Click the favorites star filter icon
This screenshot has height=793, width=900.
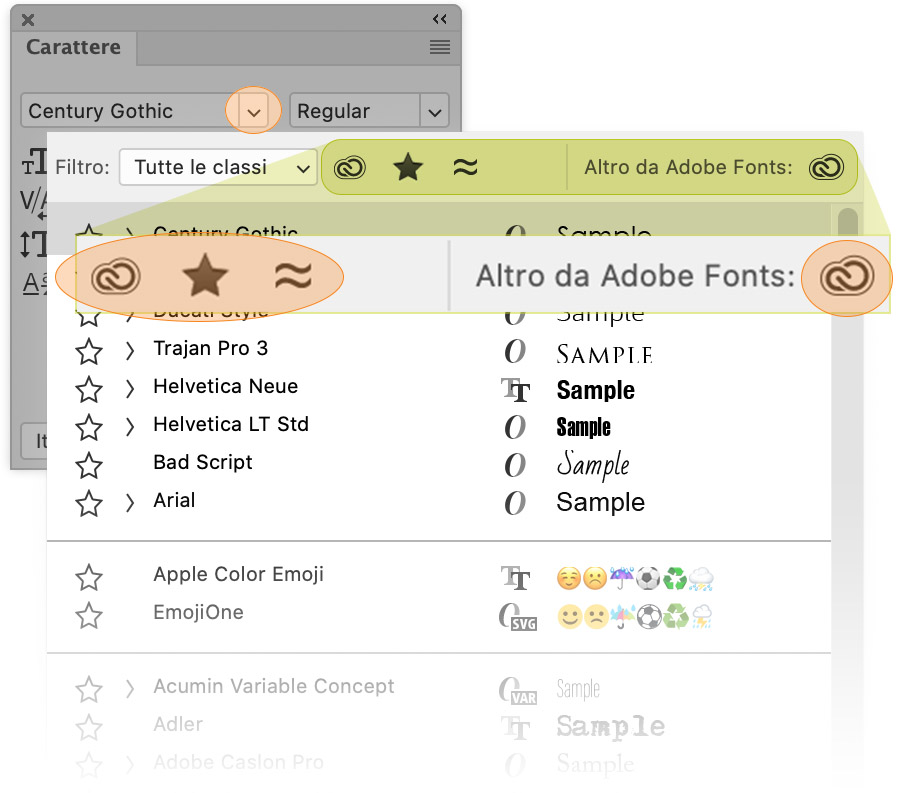[x=406, y=168]
